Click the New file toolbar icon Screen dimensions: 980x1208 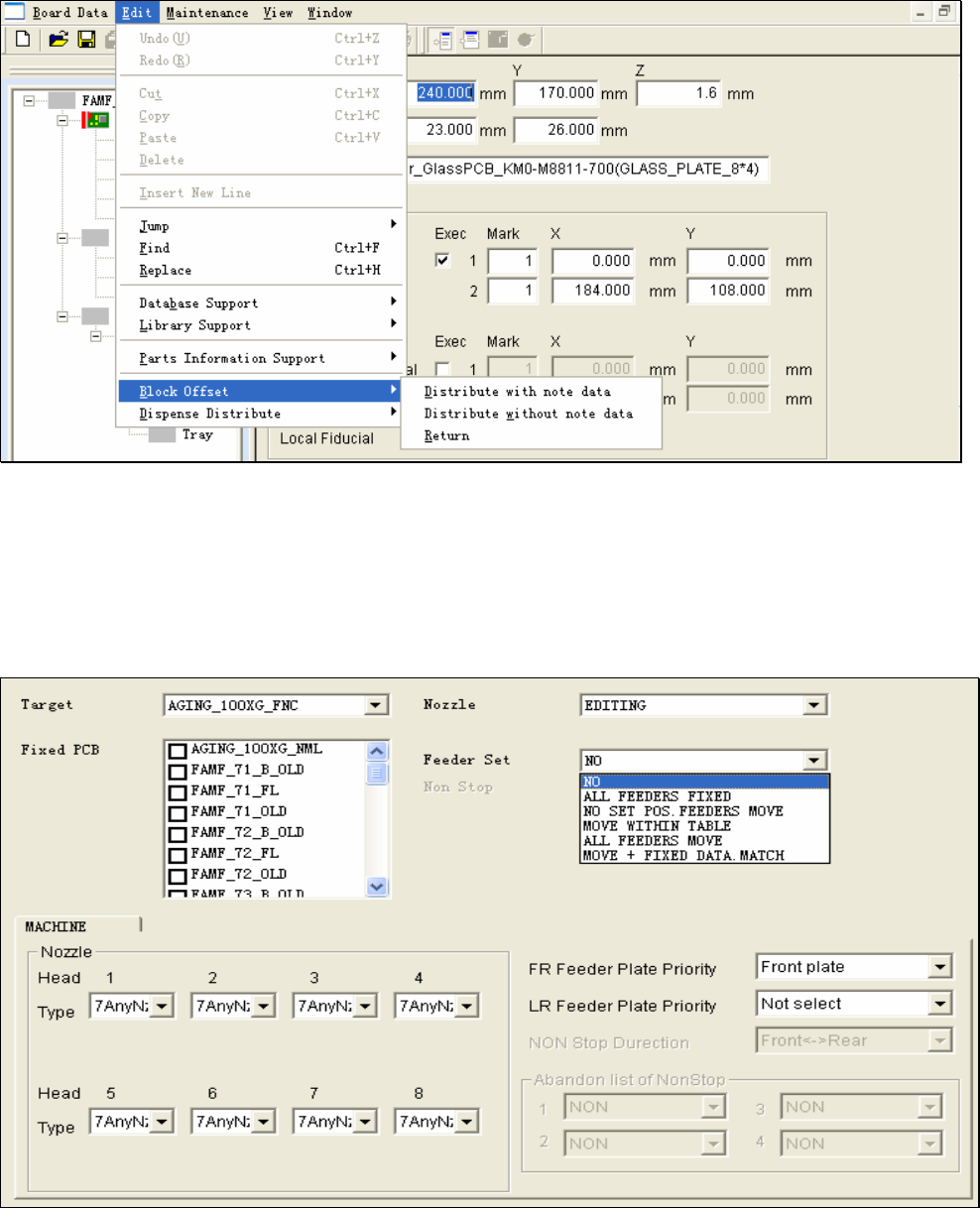pos(22,40)
